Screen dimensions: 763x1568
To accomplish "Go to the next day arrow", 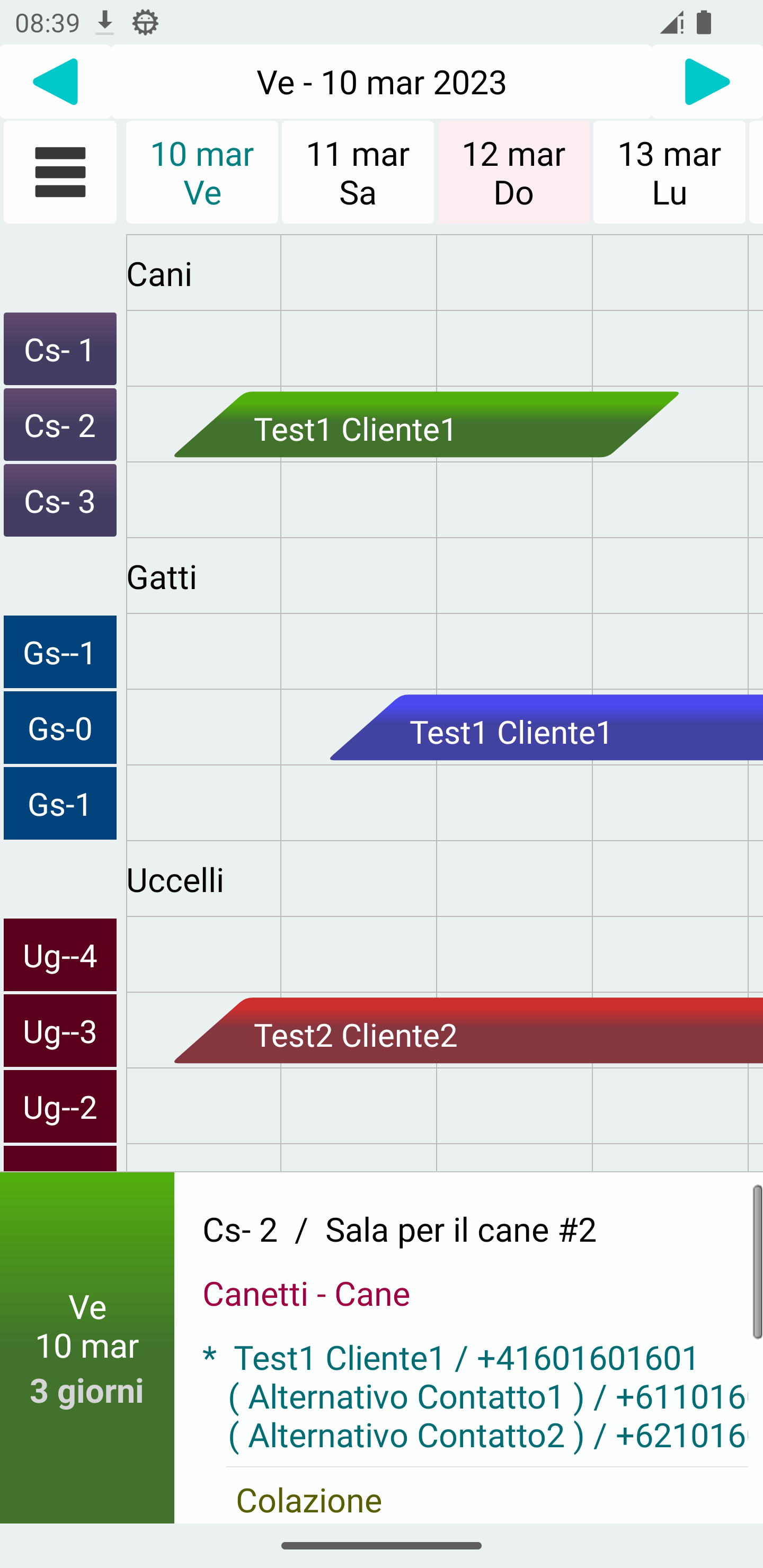I will [x=706, y=82].
